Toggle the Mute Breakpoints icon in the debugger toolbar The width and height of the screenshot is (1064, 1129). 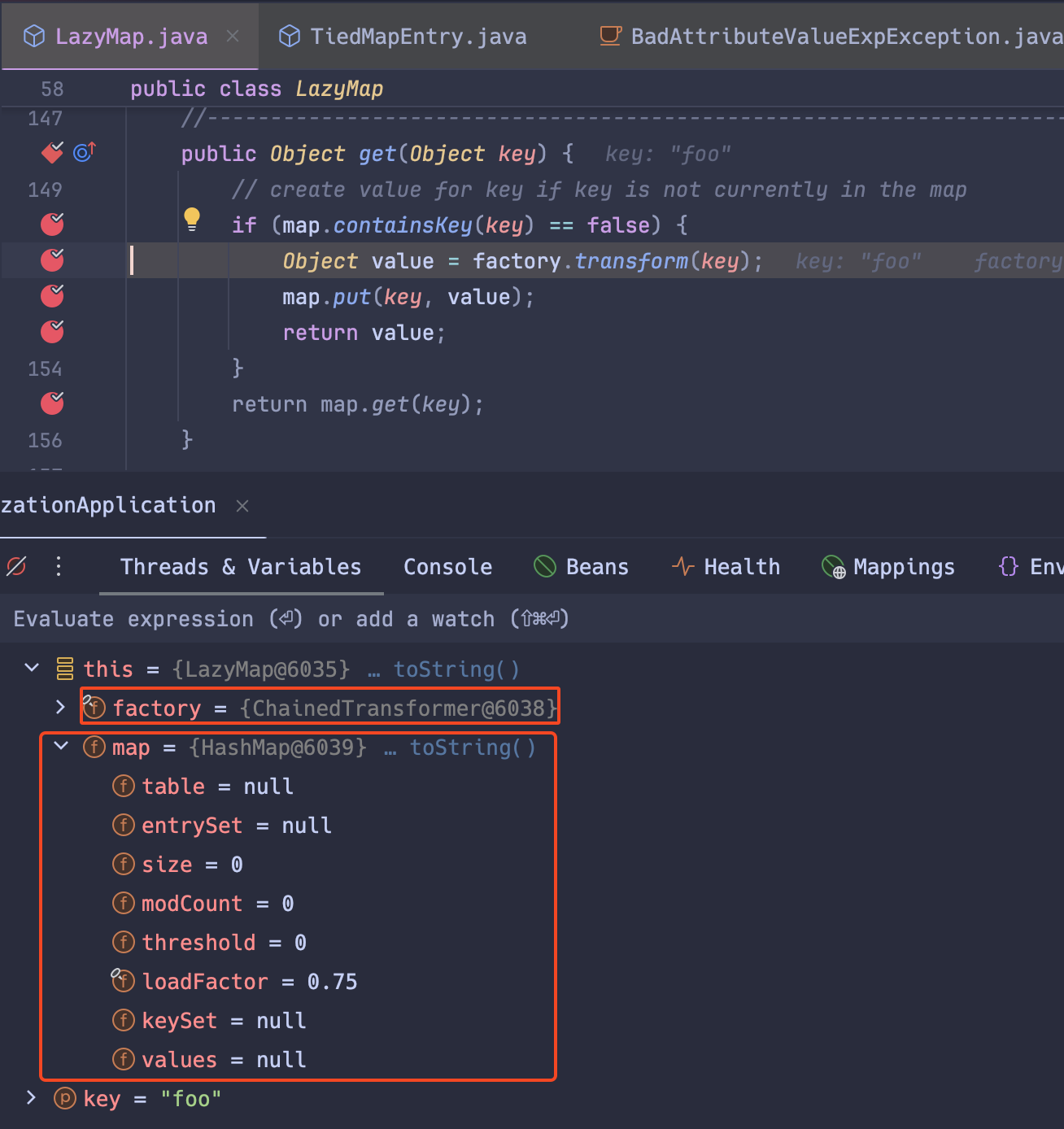(x=16, y=567)
